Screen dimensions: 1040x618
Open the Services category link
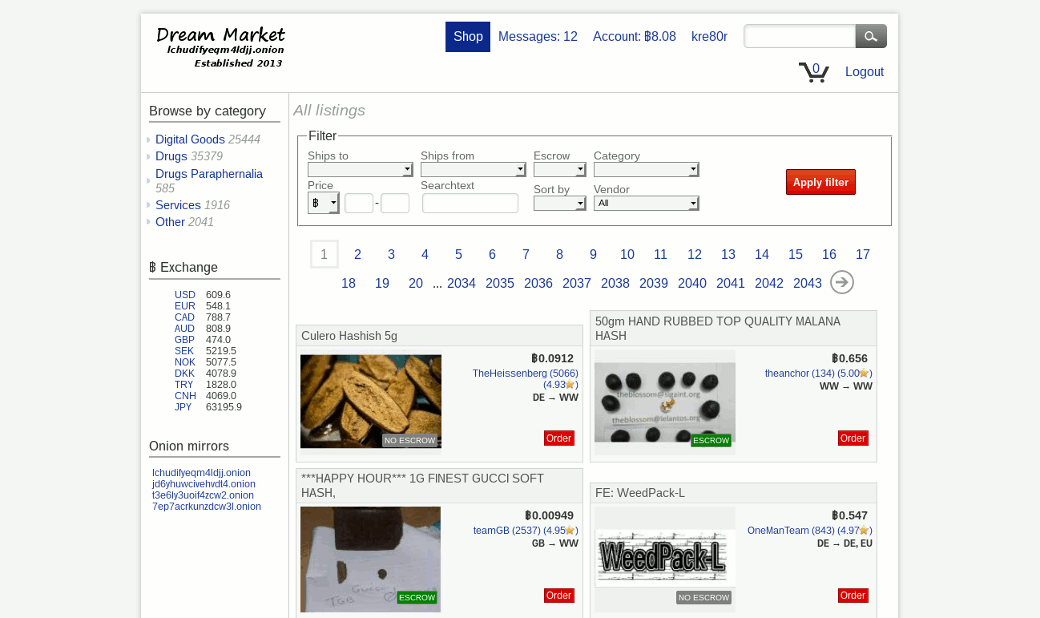point(178,205)
